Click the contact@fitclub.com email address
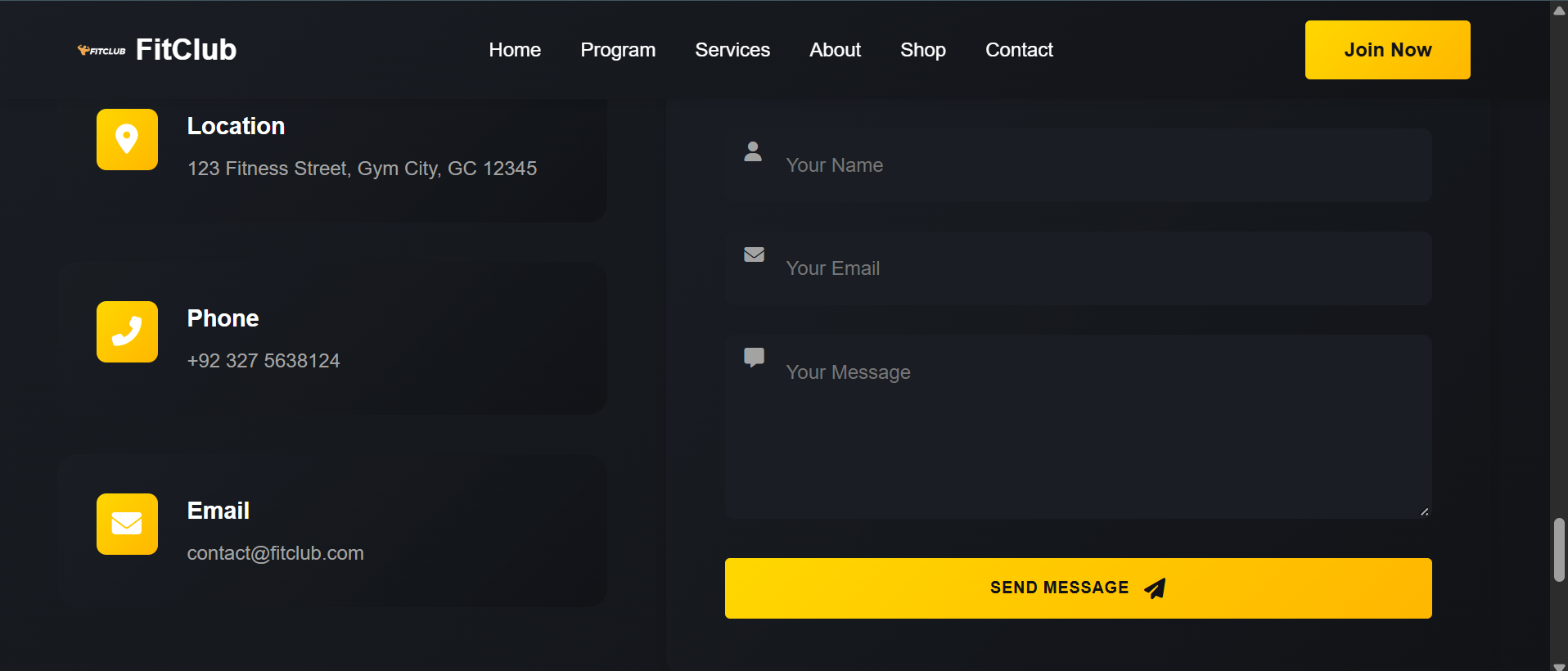1568x671 pixels. pyautogui.click(x=276, y=553)
